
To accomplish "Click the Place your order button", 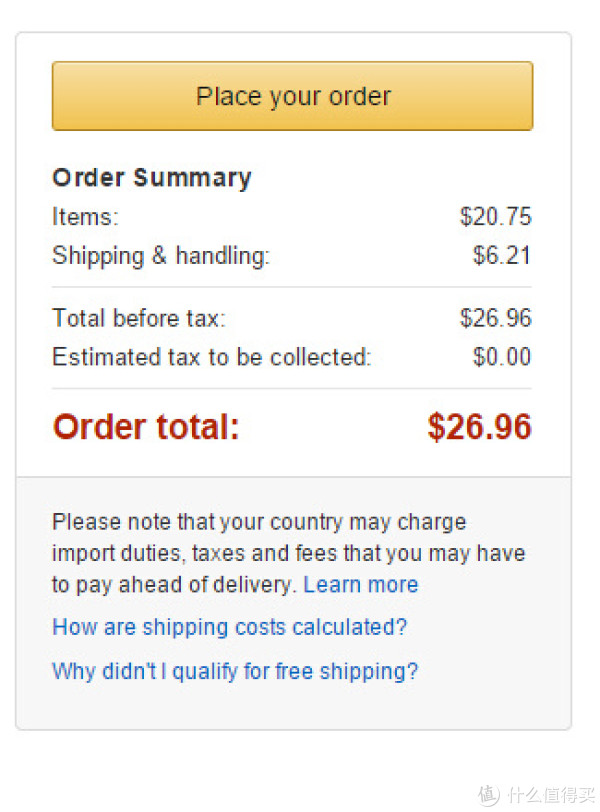I will pyautogui.click(x=292, y=96).
